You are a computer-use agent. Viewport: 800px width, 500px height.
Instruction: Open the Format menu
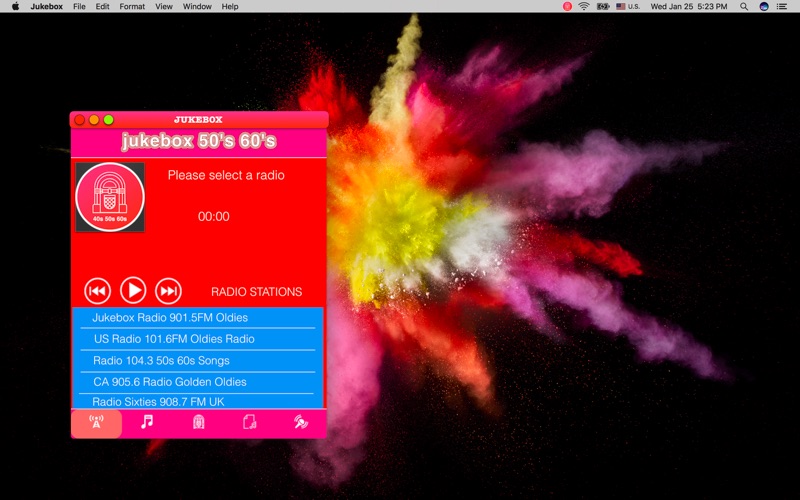[x=132, y=7]
